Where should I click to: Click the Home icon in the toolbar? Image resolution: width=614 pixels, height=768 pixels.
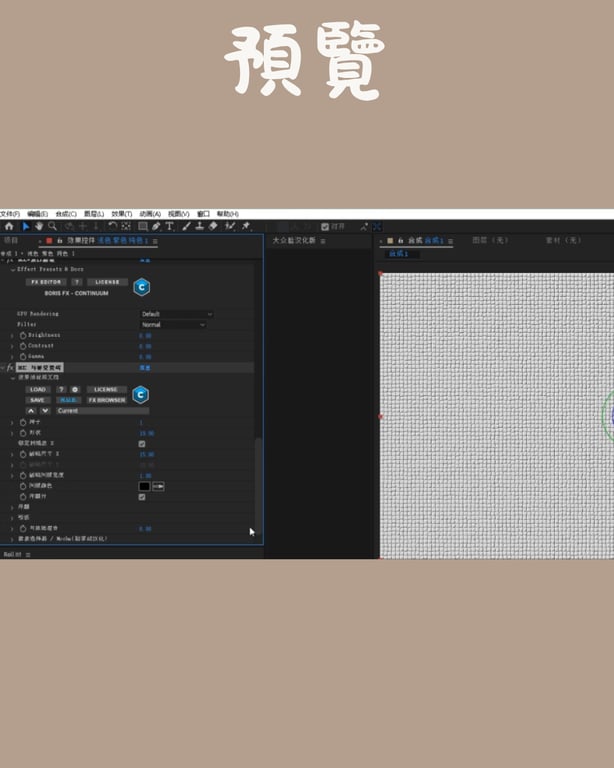[9, 226]
